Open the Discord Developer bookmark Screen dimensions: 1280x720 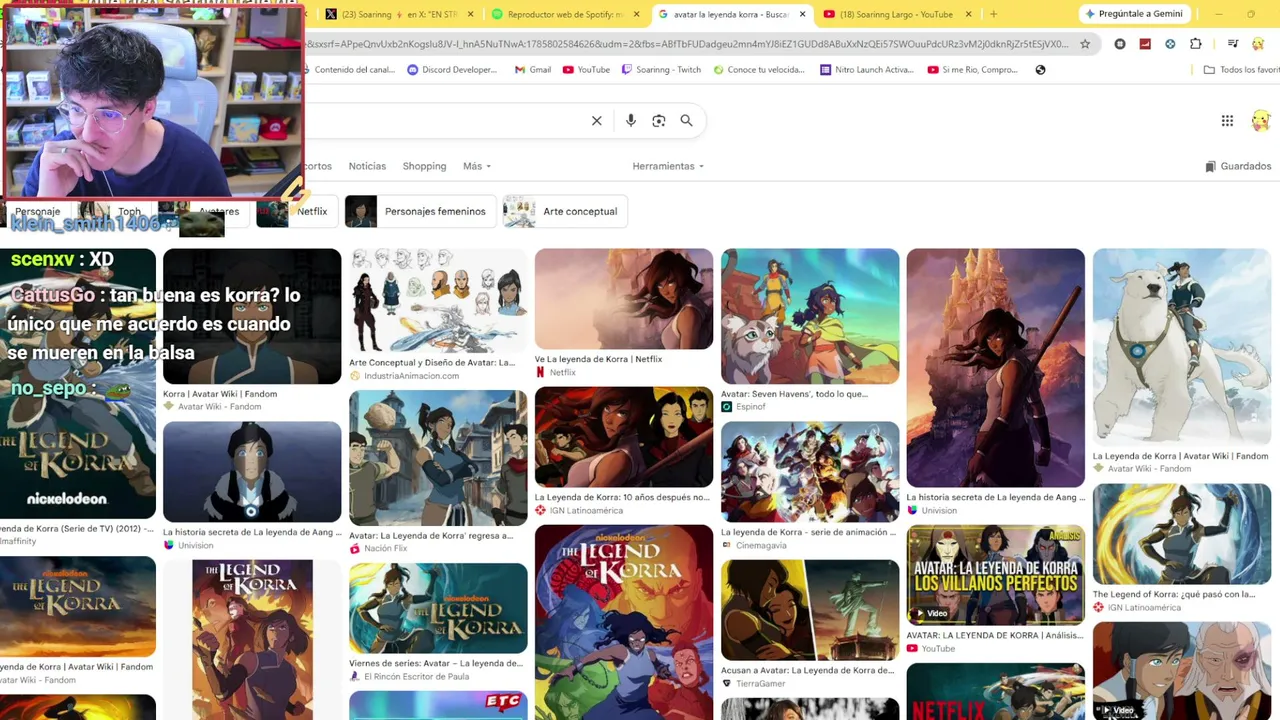(452, 70)
